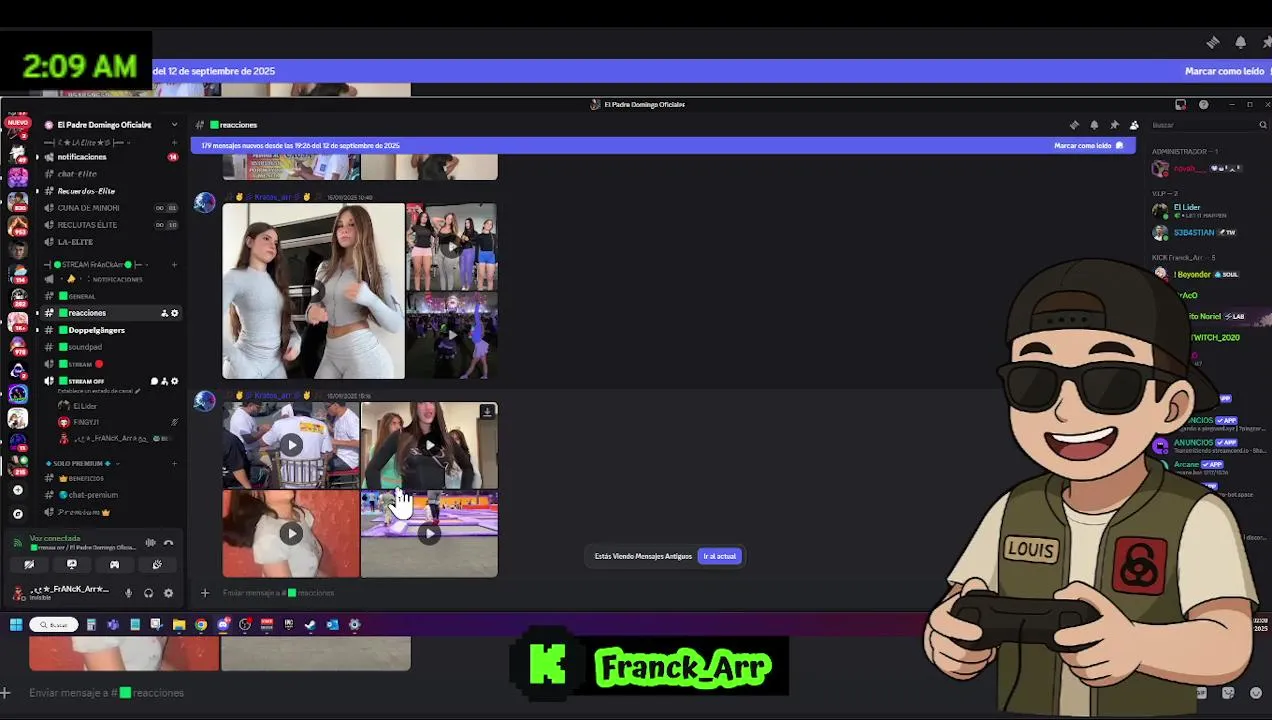Open the chat-Elite channel
The image size is (1272, 720).
pos(110,174)
